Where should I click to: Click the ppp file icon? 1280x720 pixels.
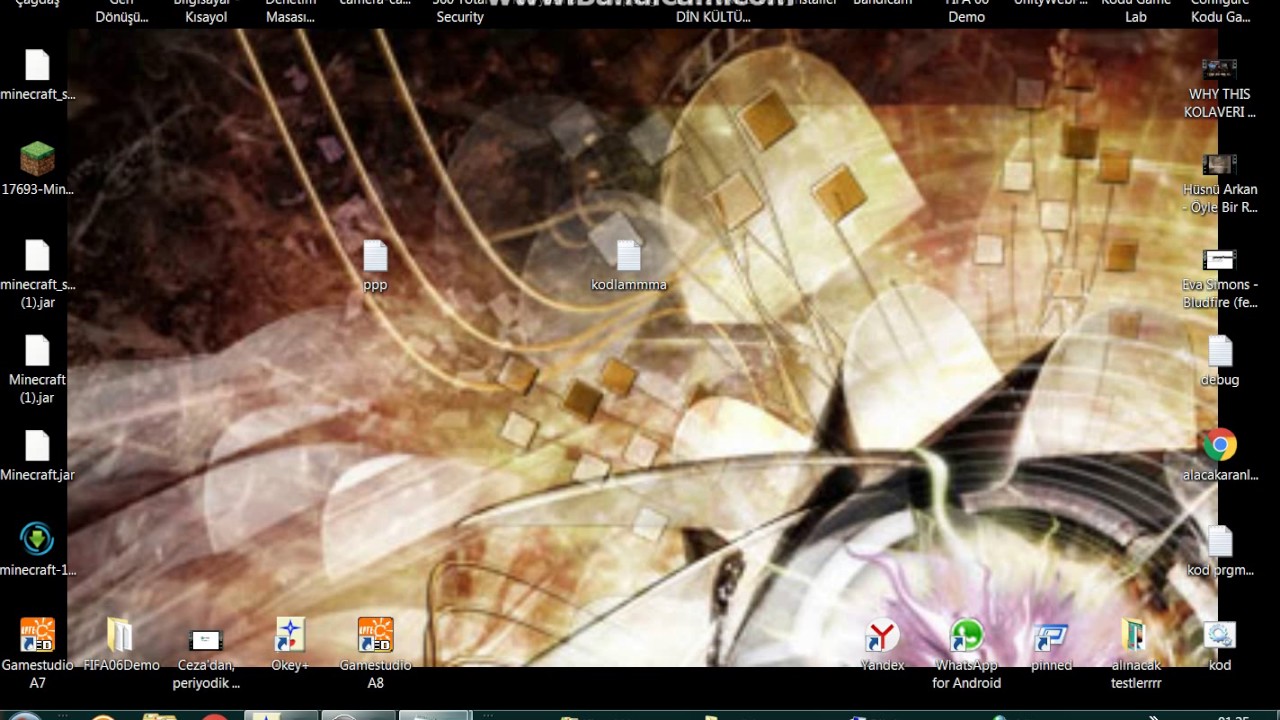[375, 256]
